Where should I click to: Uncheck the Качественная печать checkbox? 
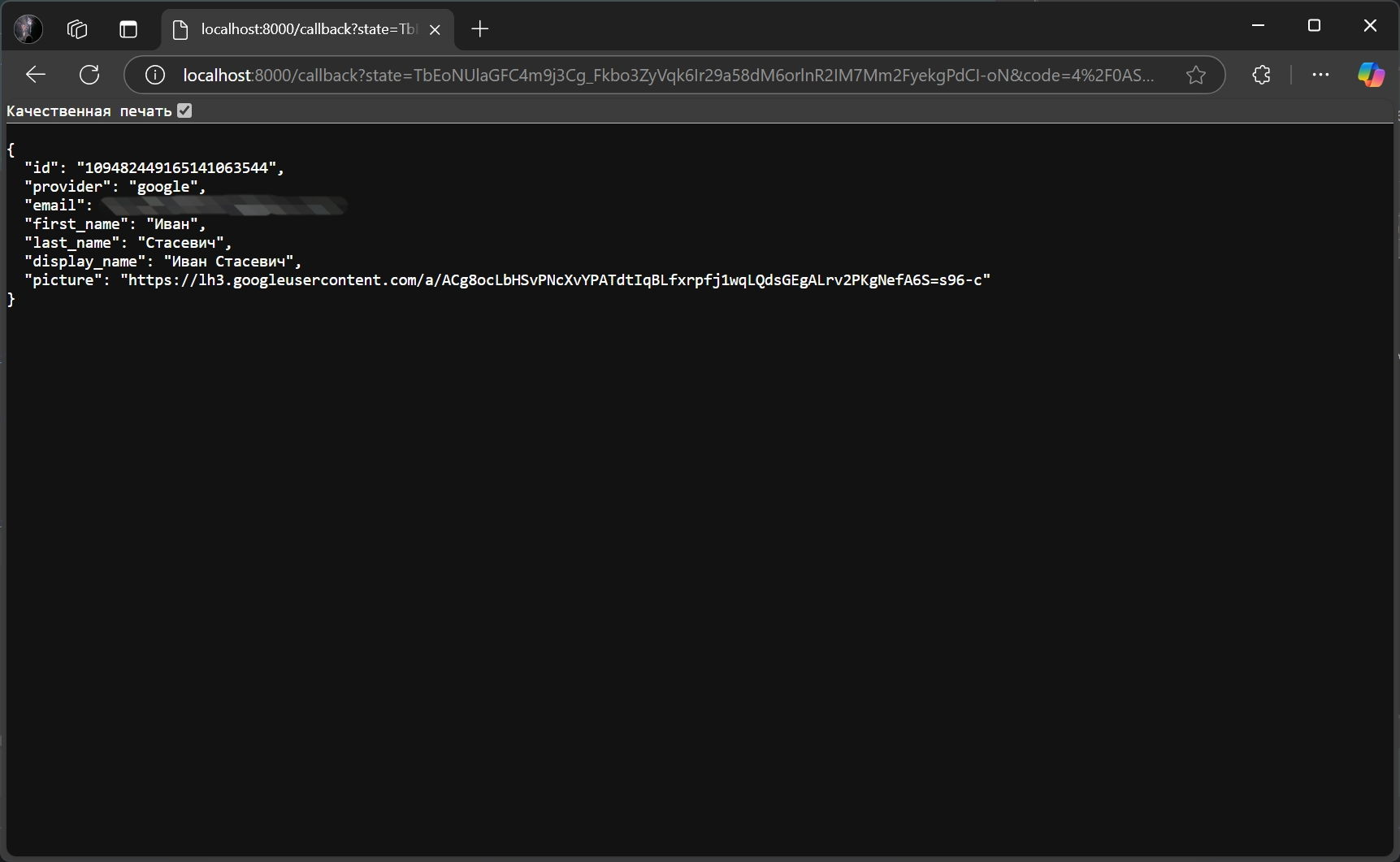click(x=184, y=110)
